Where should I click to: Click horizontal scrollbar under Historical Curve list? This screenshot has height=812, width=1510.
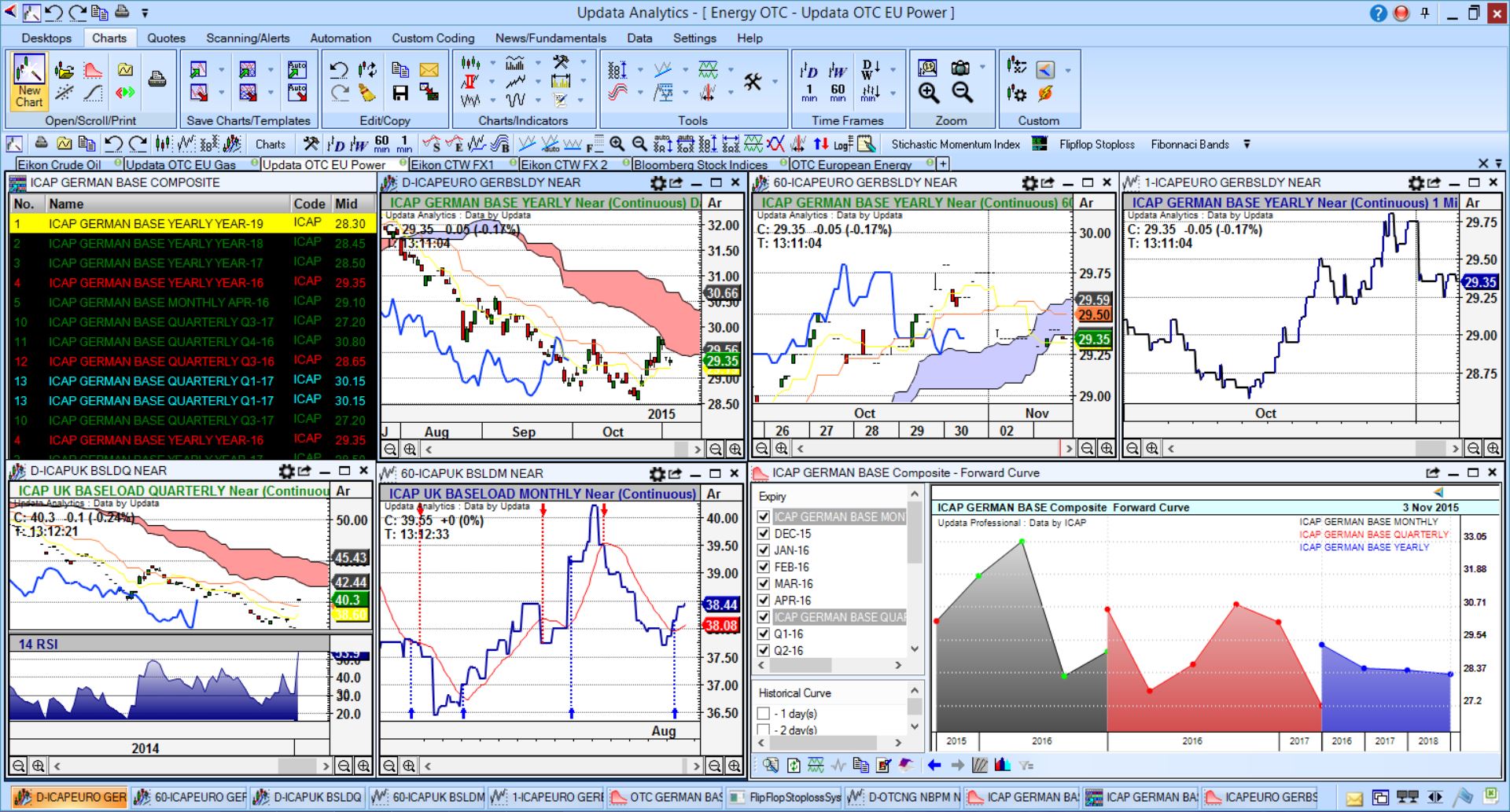pyautogui.click(x=829, y=743)
